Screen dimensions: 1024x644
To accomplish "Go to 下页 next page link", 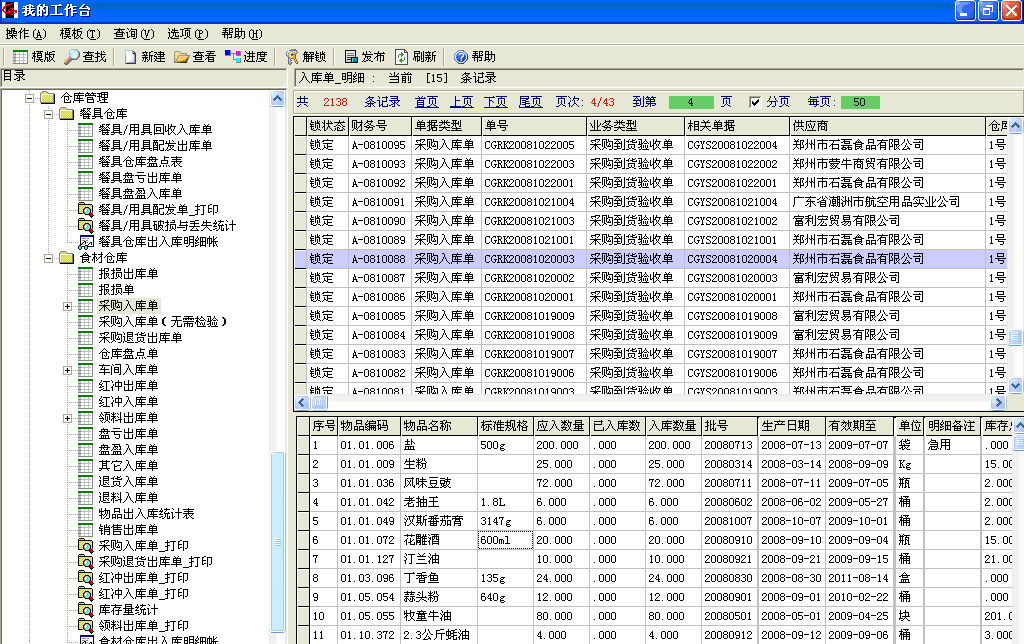I will [x=495, y=102].
